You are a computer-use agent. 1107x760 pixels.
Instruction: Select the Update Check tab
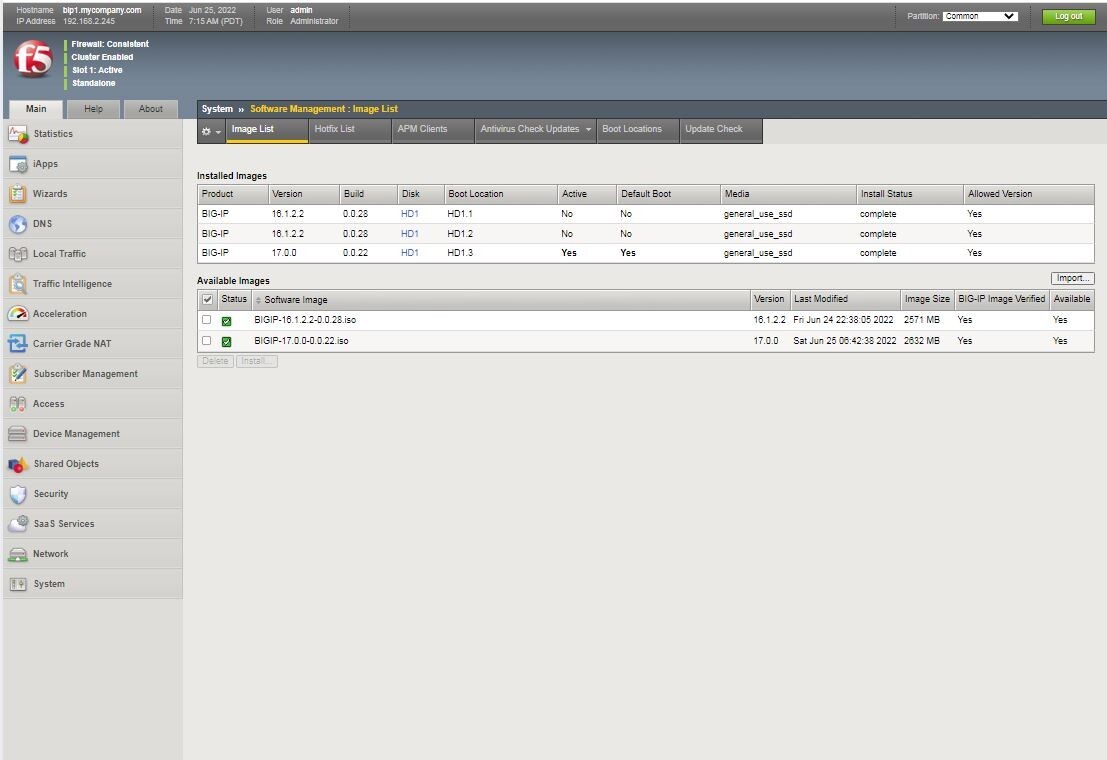(x=721, y=129)
